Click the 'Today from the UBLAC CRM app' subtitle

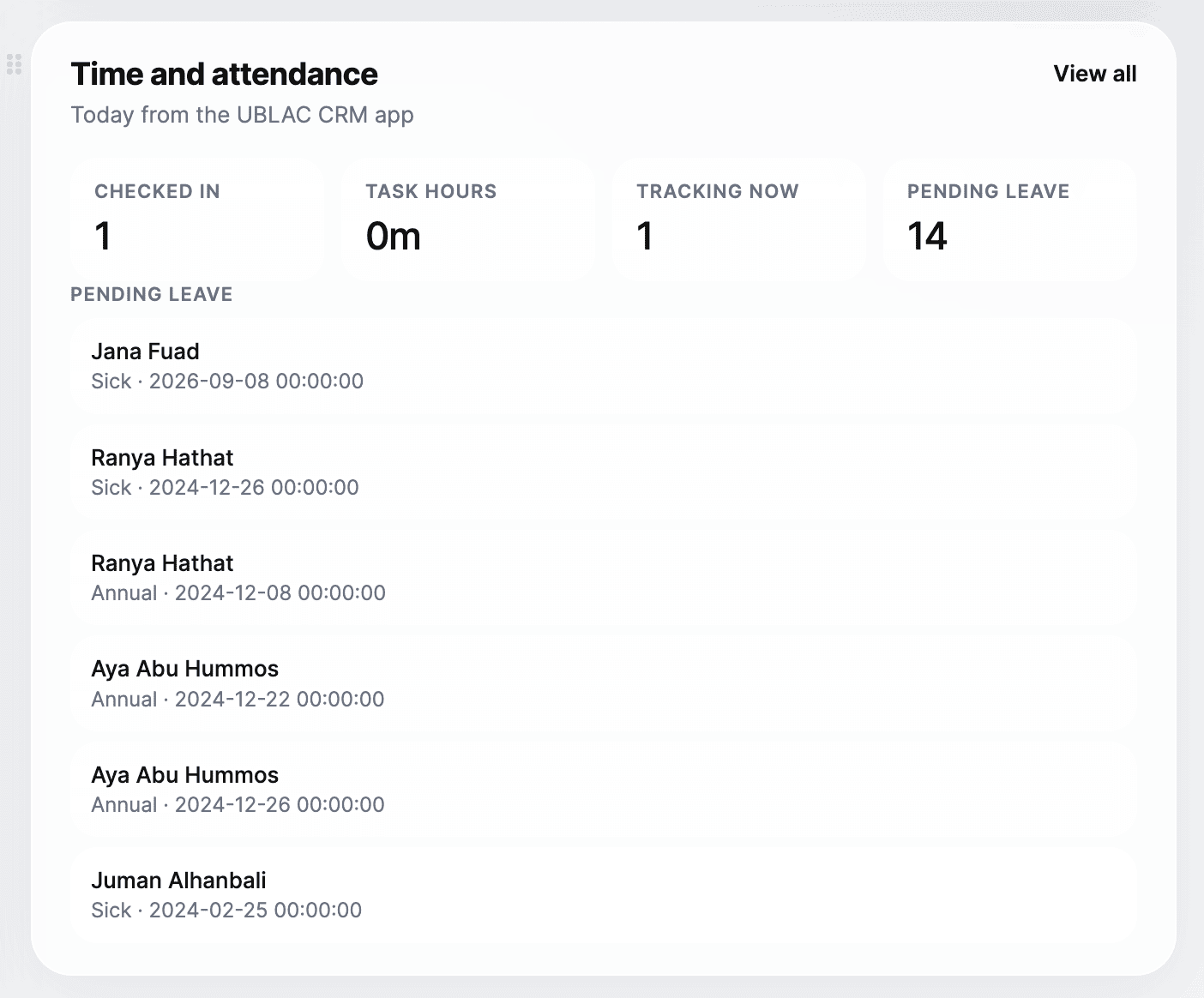pyautogui.click(x=243, y=115)
